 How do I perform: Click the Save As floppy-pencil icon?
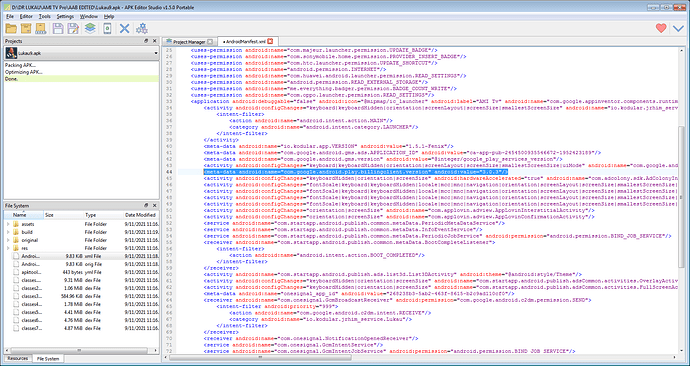[x=73, y=29]
